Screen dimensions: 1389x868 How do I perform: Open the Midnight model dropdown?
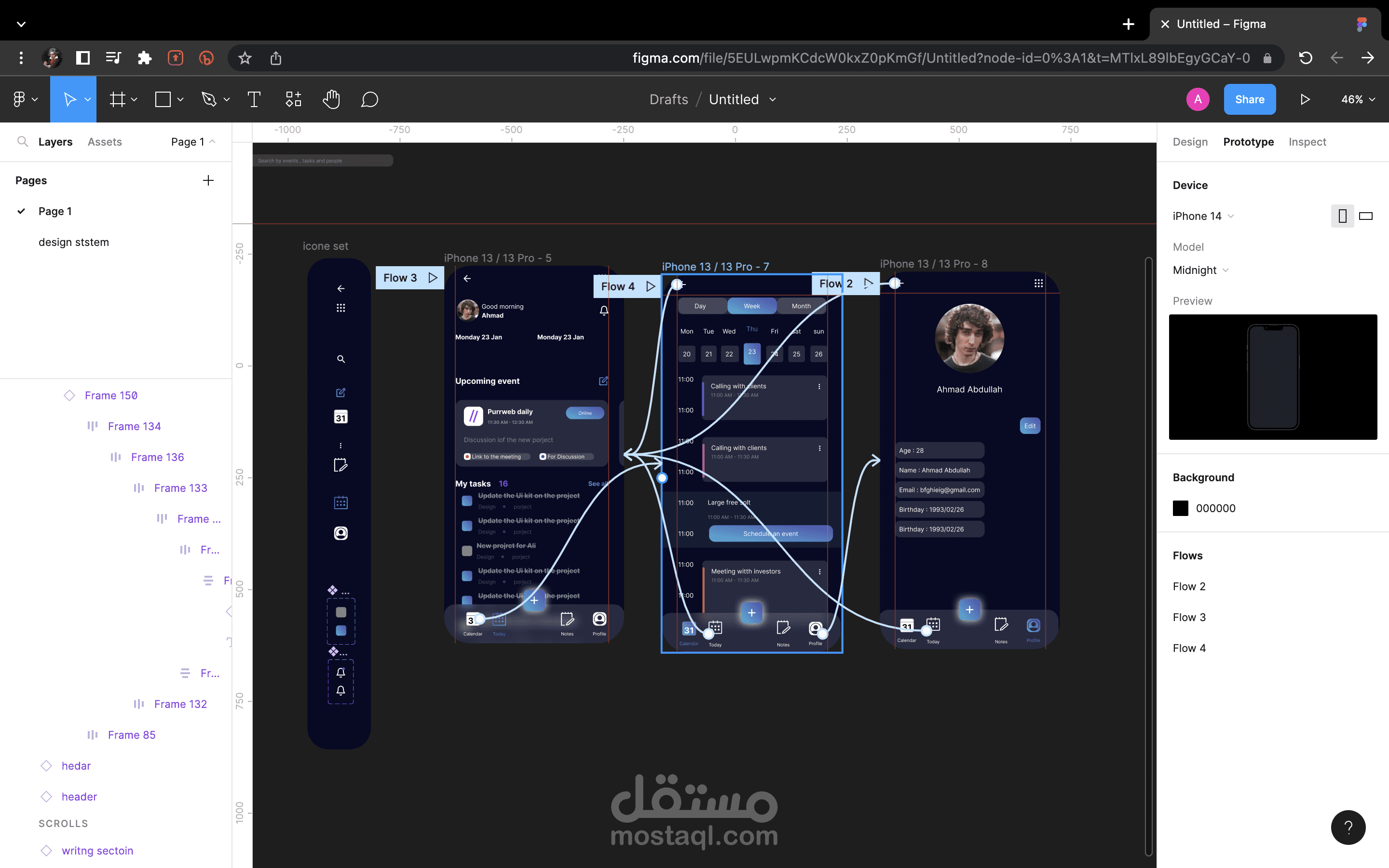click(x=1200, y=271)
